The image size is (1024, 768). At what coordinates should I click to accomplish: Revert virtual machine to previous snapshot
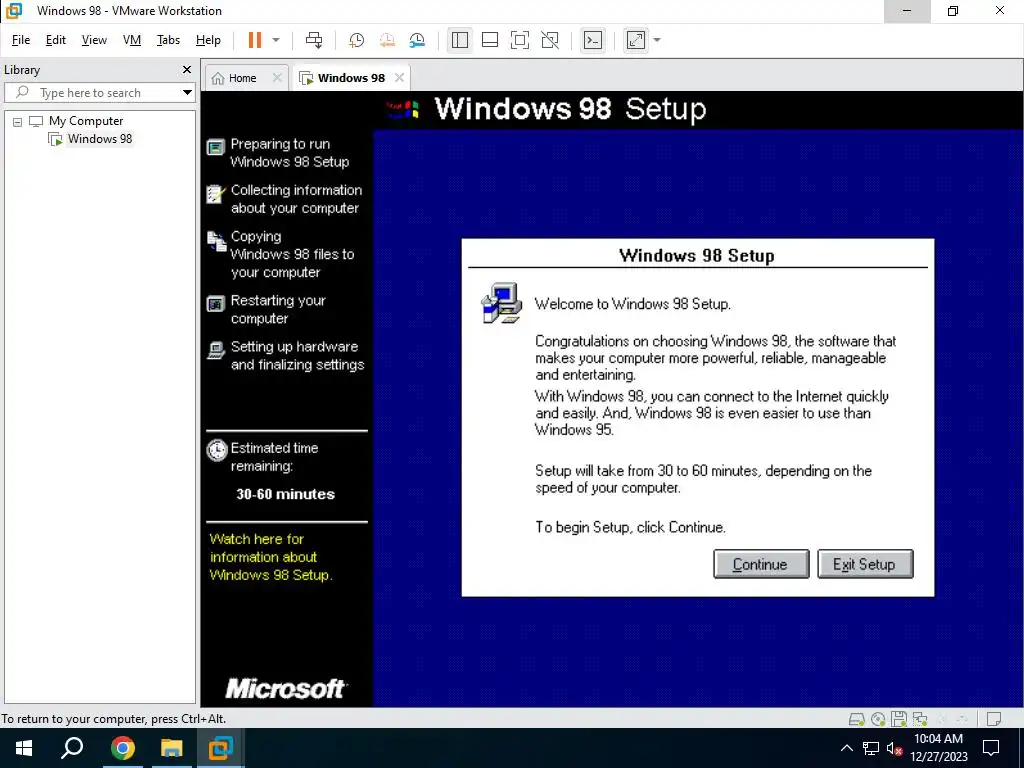pos(387,40)
